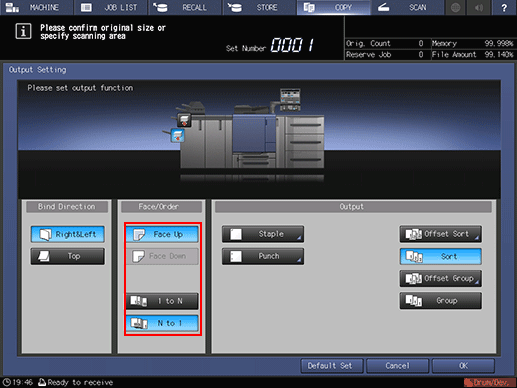
Task: Select the upper output tray icon on printer
Action: click(x=184, y=120)
